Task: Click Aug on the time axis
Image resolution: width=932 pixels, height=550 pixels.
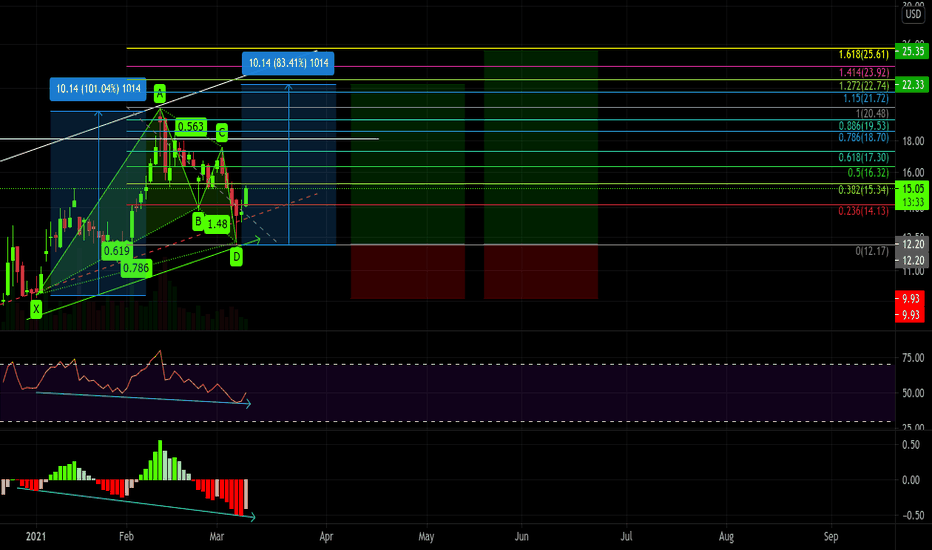Action: 726,536
